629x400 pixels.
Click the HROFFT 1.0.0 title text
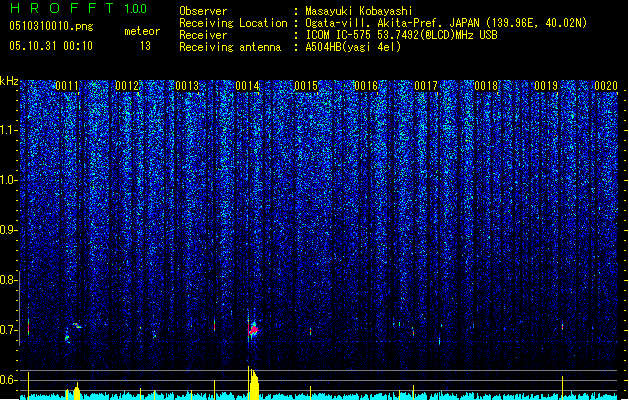78,8
